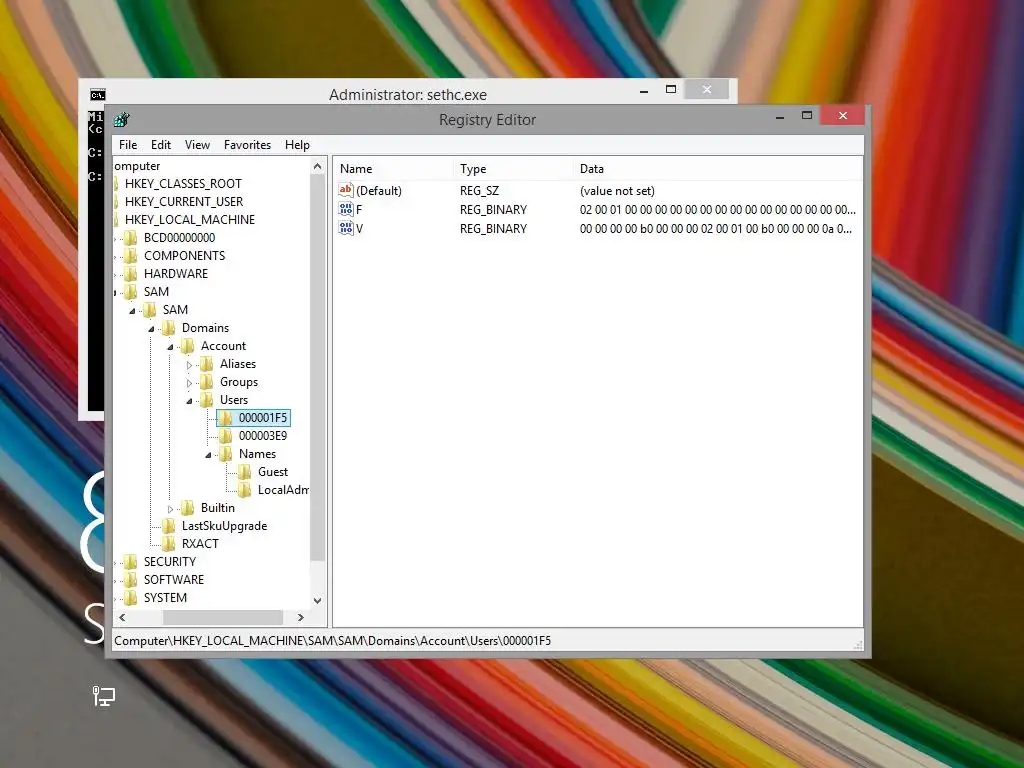This screenshot has height=768, width=1024.
Task: Click the network icon on lock screen
Action: pyautogui.click(x=103, y=696)
